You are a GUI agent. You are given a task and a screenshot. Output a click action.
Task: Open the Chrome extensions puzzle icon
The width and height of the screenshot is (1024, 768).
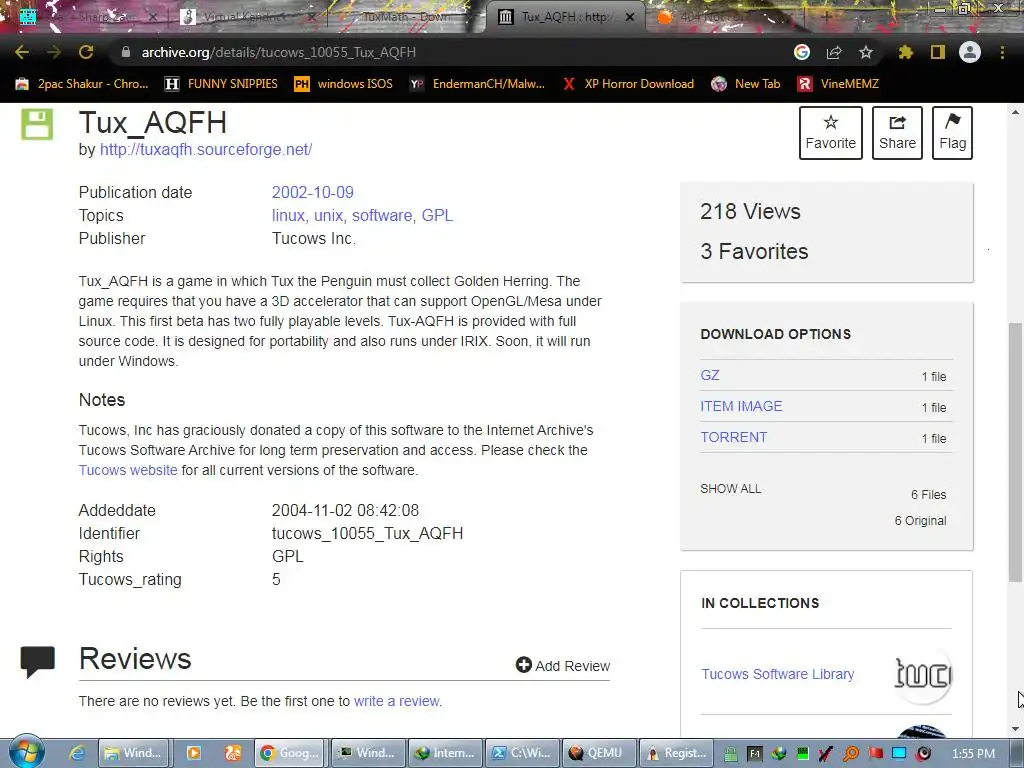point(905,52)
